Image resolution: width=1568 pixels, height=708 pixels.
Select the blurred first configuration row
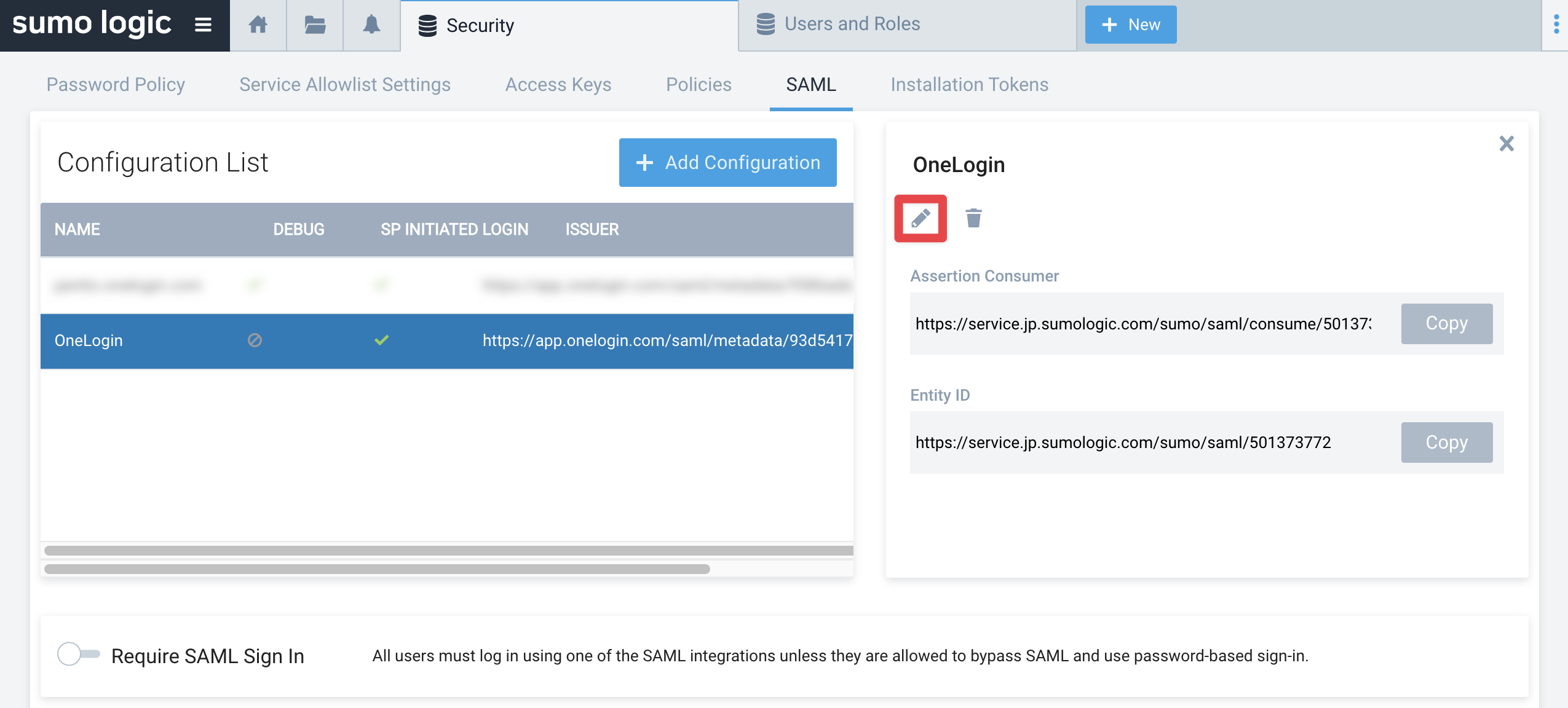(x=447, y=285)
